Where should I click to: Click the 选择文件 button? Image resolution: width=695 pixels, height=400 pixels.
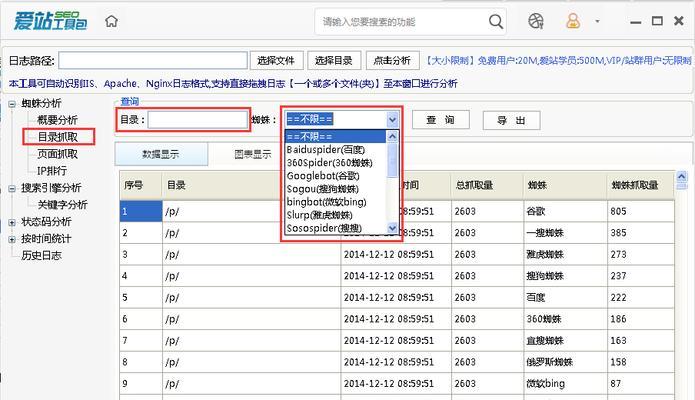pyautogui.click(x=276, y=60)
